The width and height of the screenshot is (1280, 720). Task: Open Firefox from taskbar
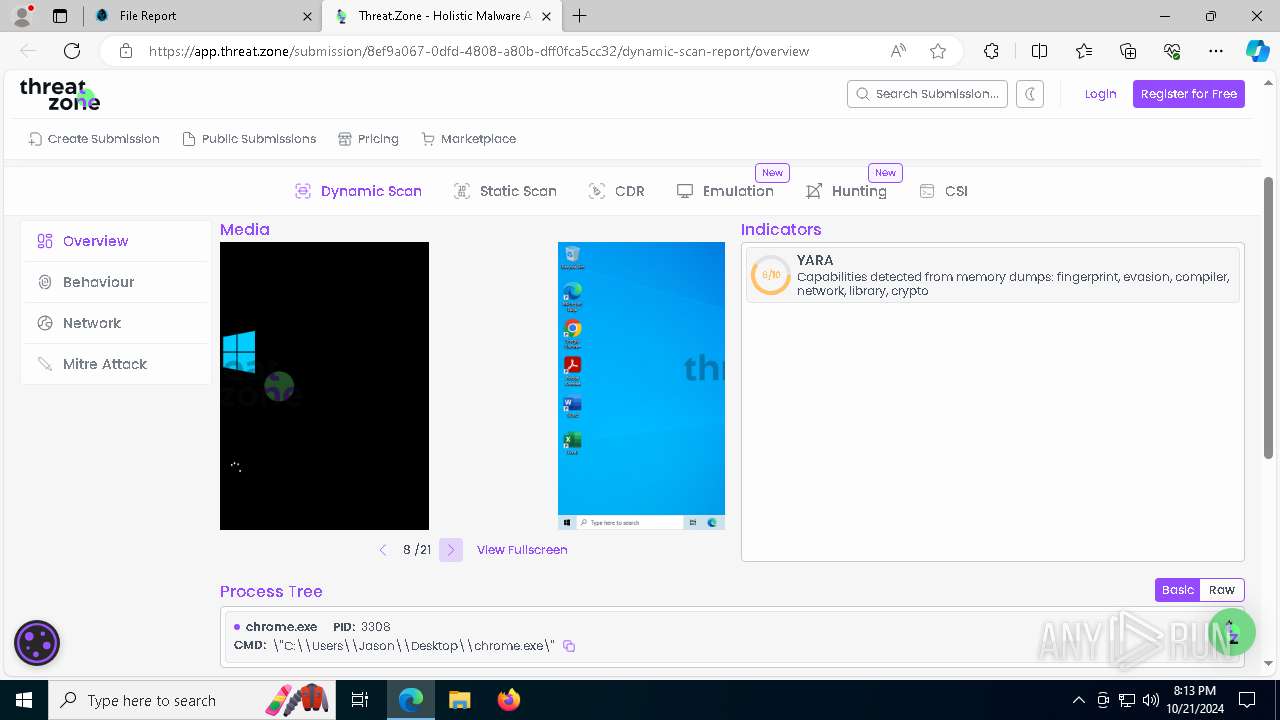click(x=508, y=700)
